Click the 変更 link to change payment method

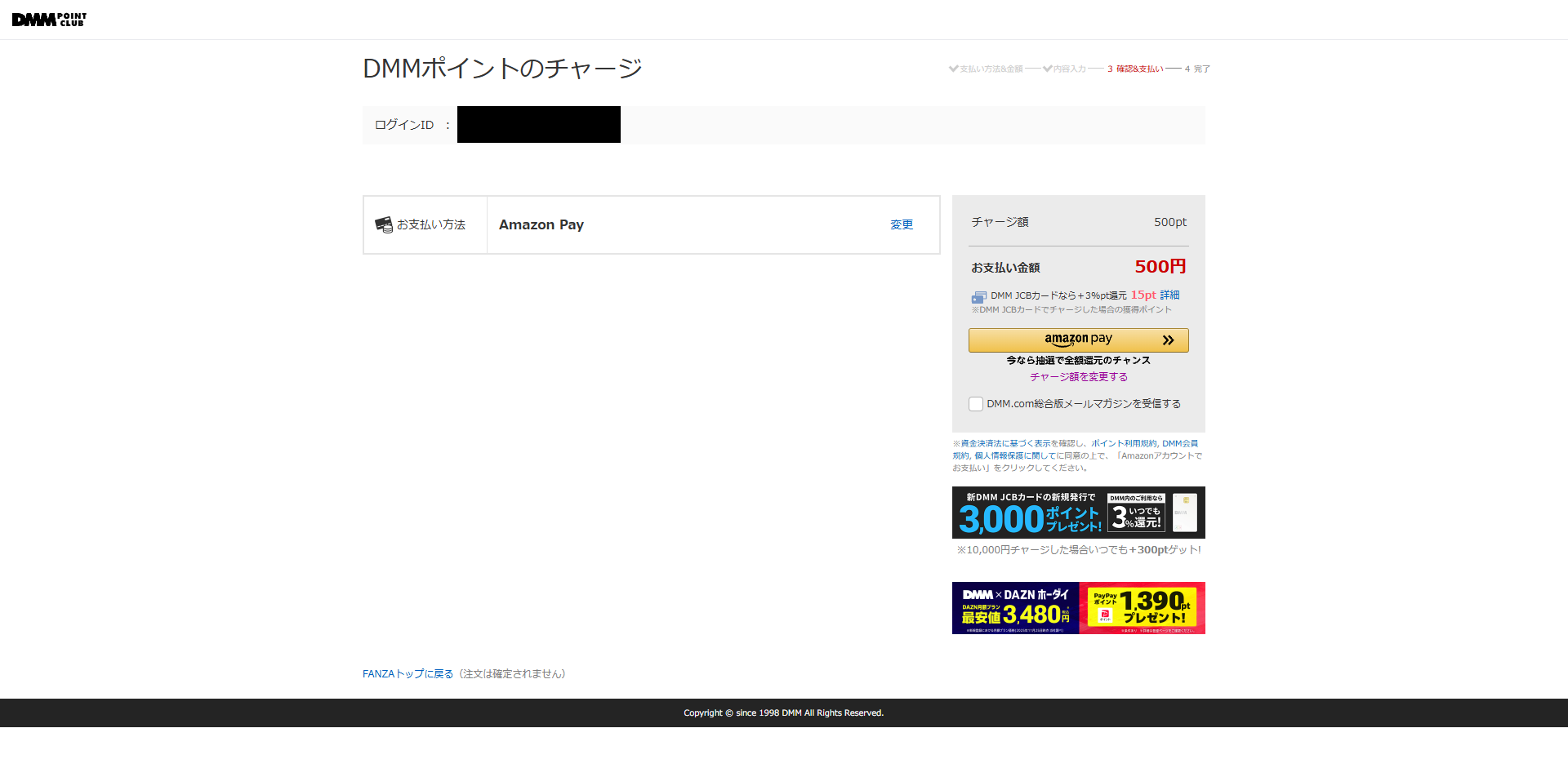click(x=902, y=224)
